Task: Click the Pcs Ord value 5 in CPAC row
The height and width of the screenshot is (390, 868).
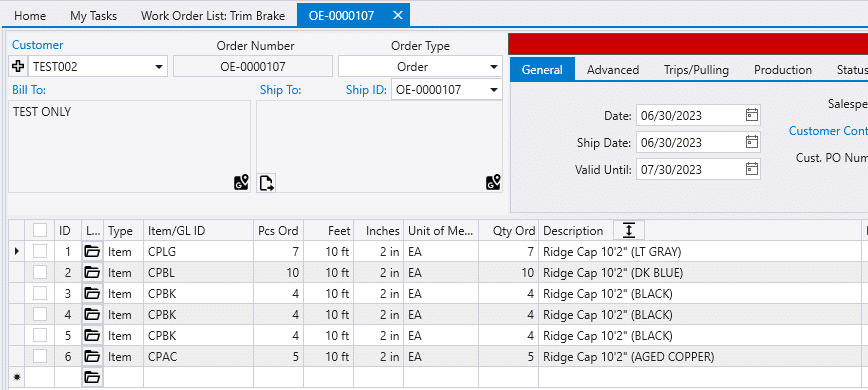Action: (278, 357)
